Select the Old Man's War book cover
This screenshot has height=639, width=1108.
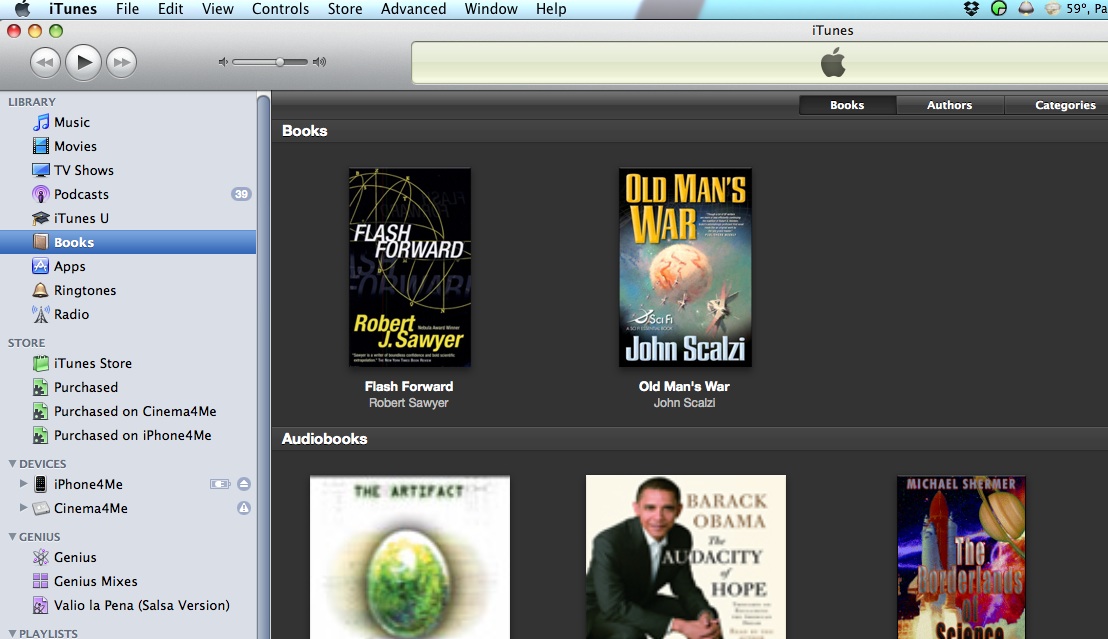(x=685, y=267)
